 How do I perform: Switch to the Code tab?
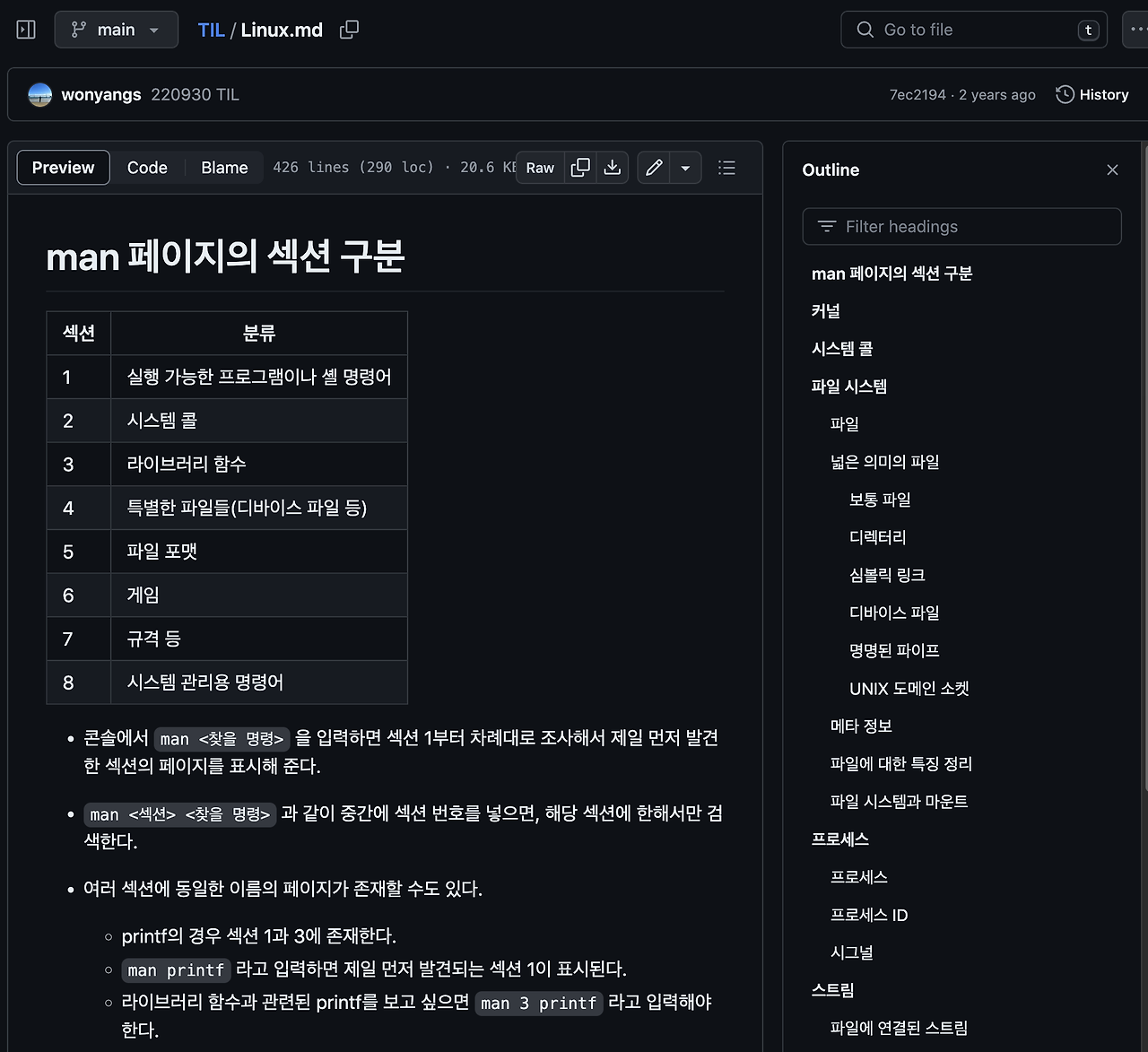146,168
